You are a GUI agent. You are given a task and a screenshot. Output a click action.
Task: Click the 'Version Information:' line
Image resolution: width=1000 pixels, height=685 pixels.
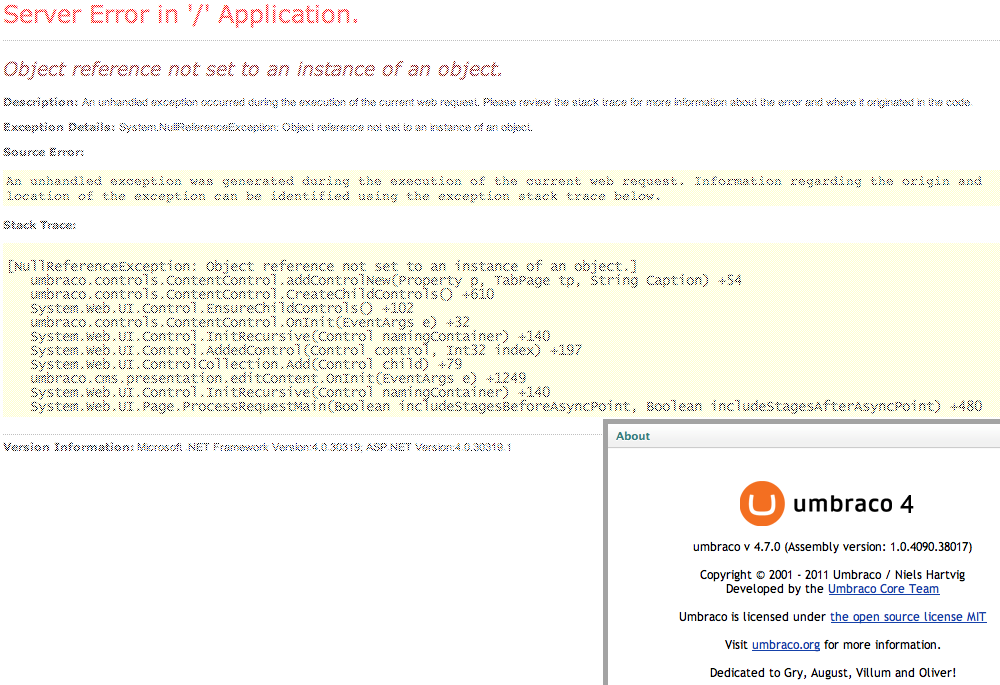pos(257,447)
